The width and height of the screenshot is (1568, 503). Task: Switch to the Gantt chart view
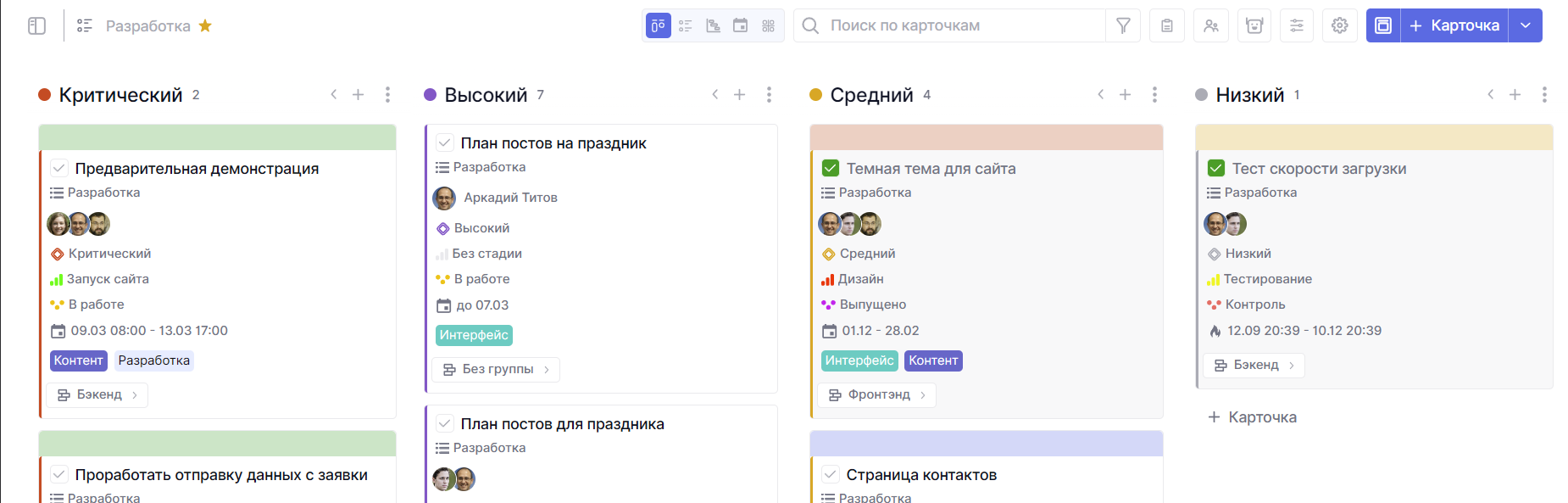pos(713,25)
